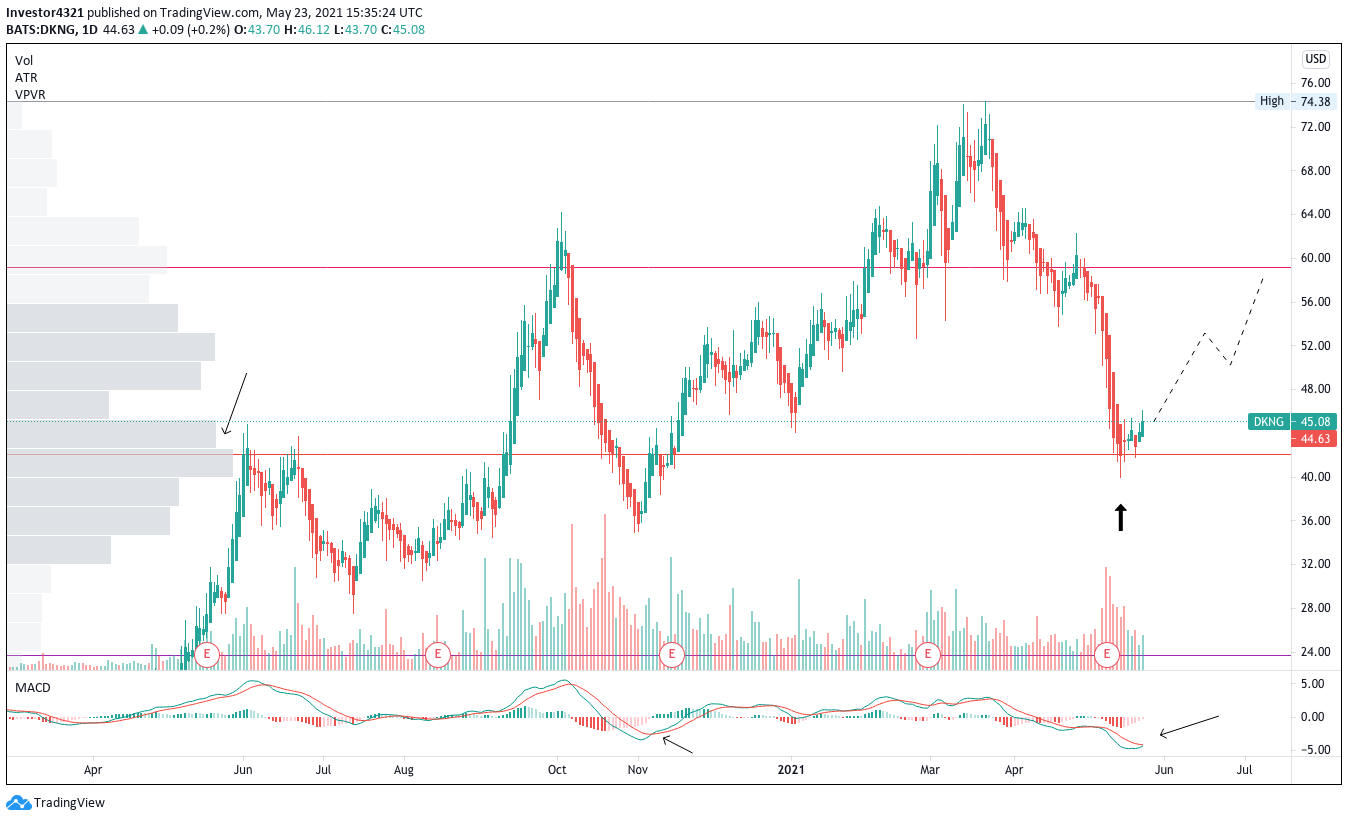Viewport: 1348px width, 821px height.
Task: Click the 76.00 price axis value
Action: [x=1315, y=83]
